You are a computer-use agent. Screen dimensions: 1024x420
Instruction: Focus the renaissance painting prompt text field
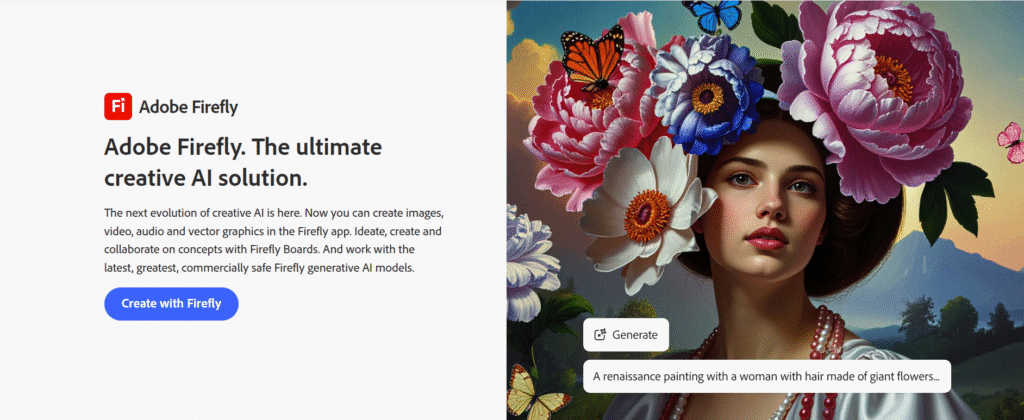767,376
